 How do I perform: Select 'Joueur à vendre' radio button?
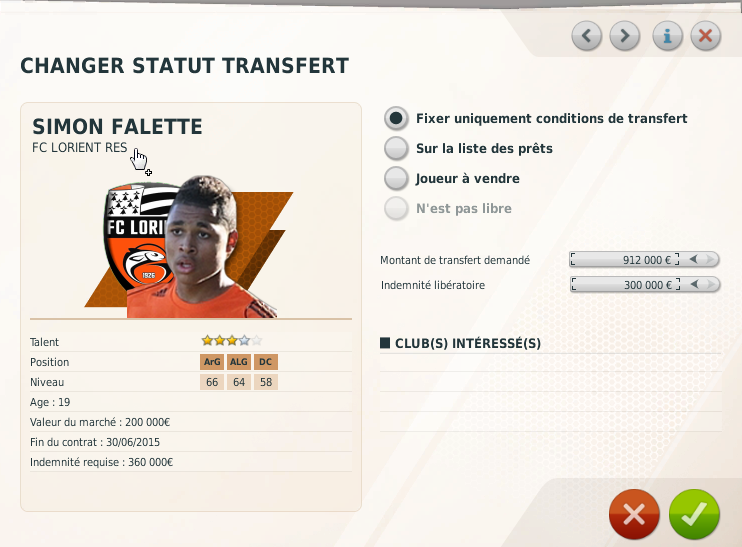tap(396, 178)
